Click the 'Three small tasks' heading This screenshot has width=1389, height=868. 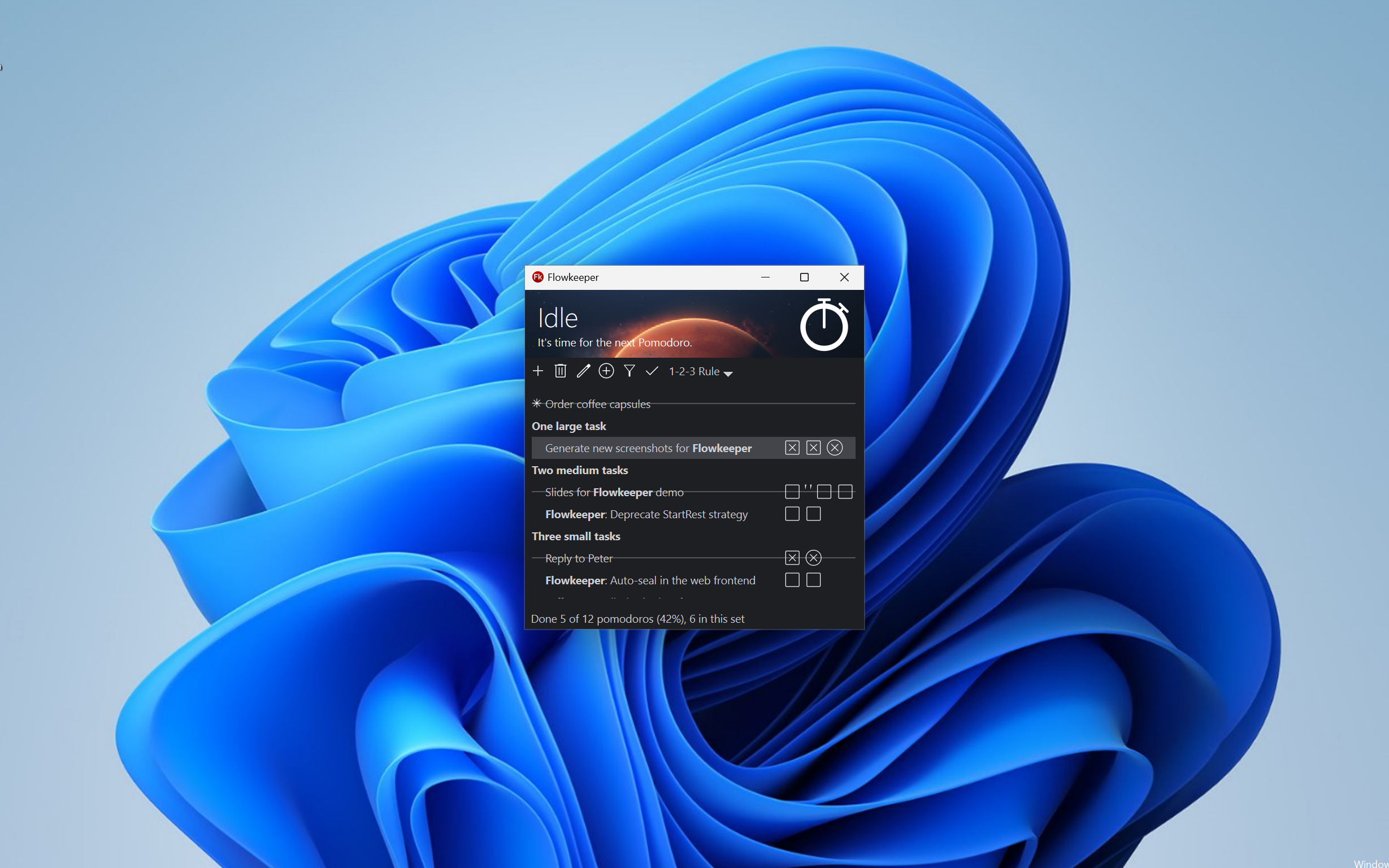tap(576, 536)
